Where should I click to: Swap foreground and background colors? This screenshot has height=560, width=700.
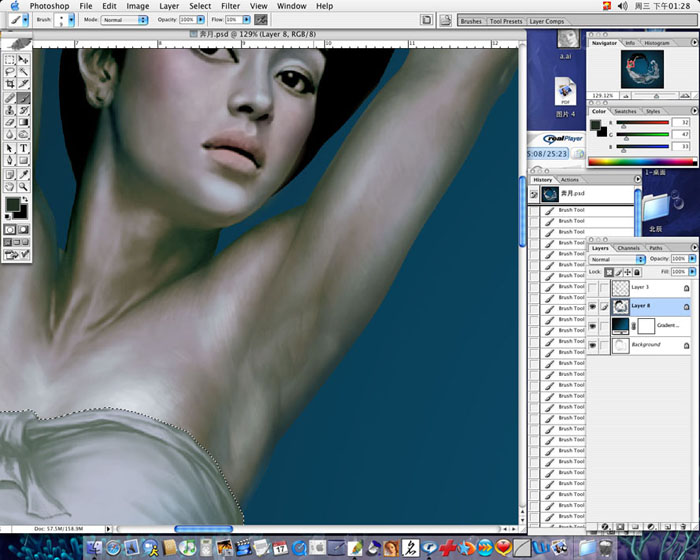25,199
